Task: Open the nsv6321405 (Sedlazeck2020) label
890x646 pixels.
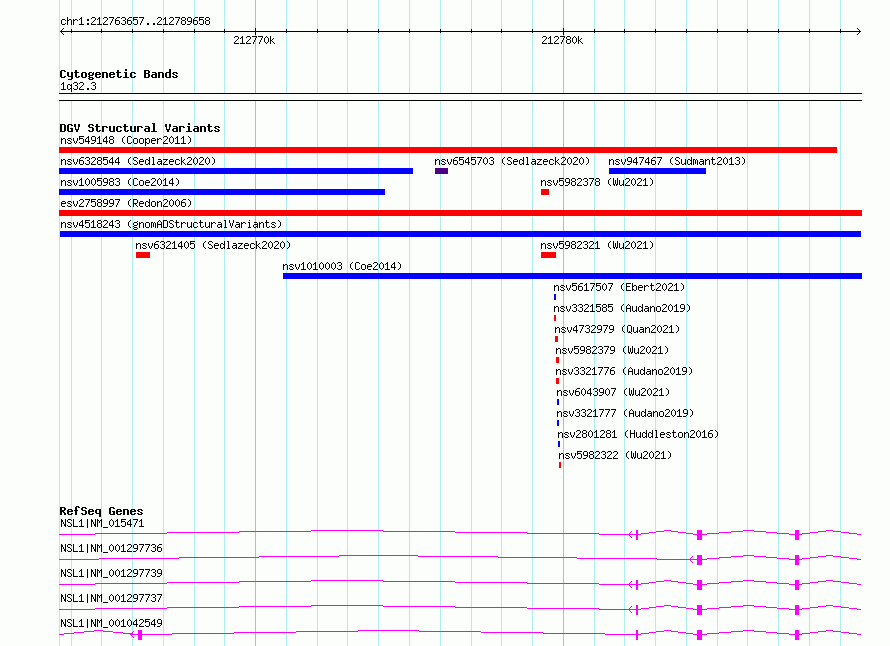Action: tap(213, 245)
